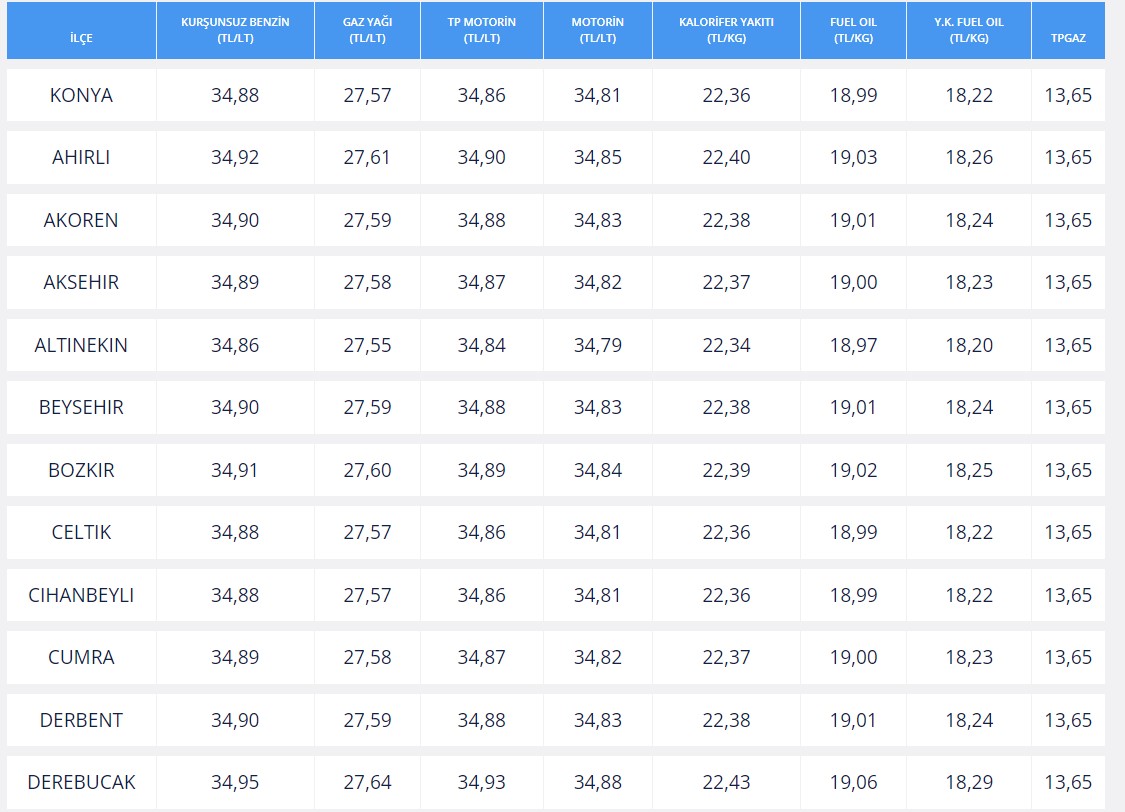Screen dimensions: 1125x812
Task: Select the BOZKIR district cell
Action: (x=81, y=471)
